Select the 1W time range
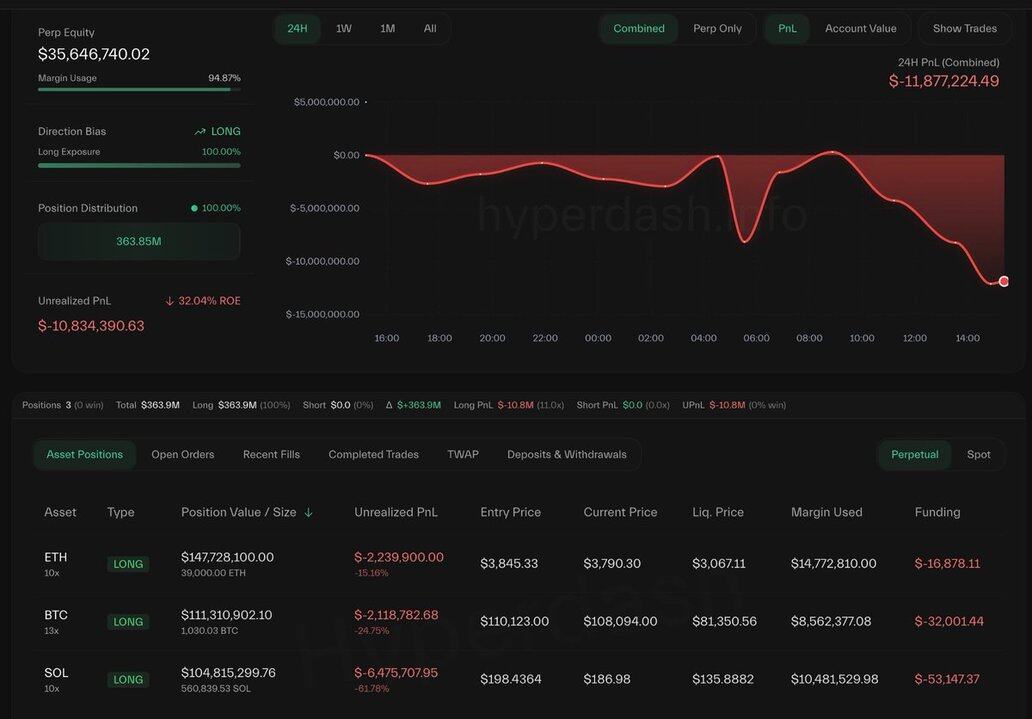 tap(343, 29)
